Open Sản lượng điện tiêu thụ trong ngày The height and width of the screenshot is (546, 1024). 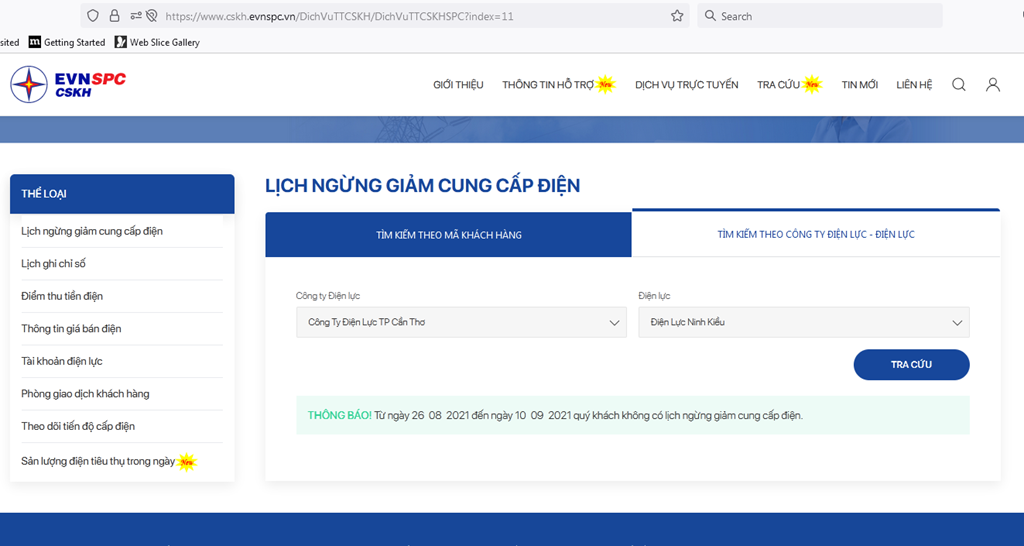[98, 461]
